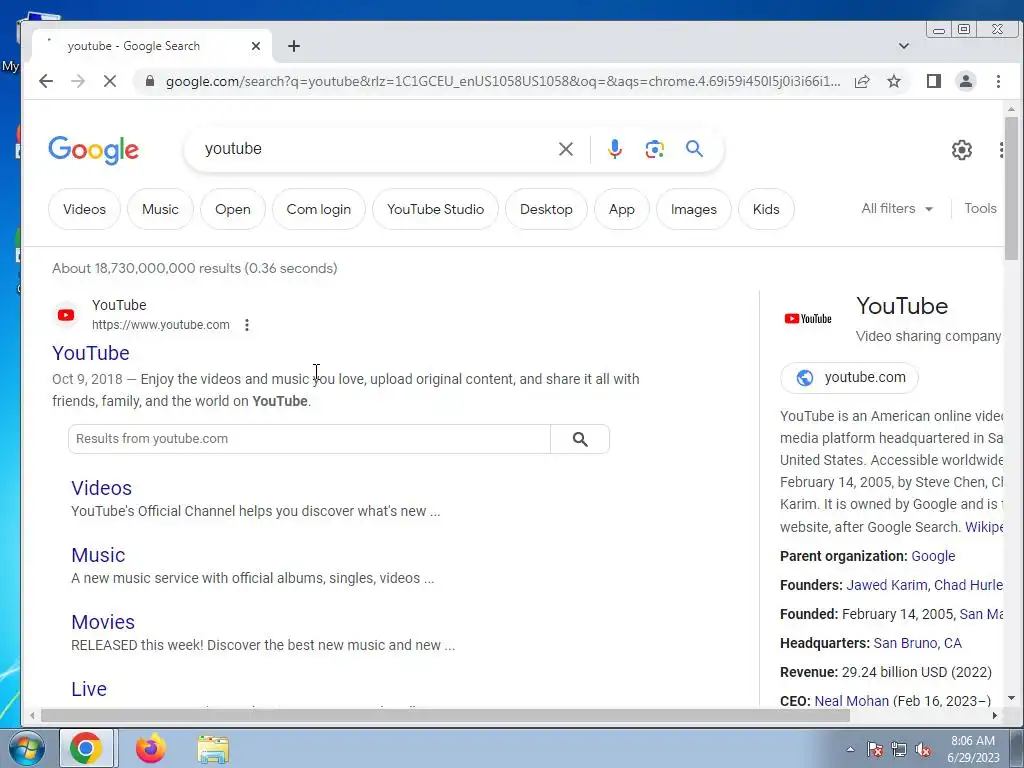The height and width of the screenshot is (768, 1024).
Task: Launch Firefox from the taskbar
Action: pyautogui.click(x=150, y=748)
